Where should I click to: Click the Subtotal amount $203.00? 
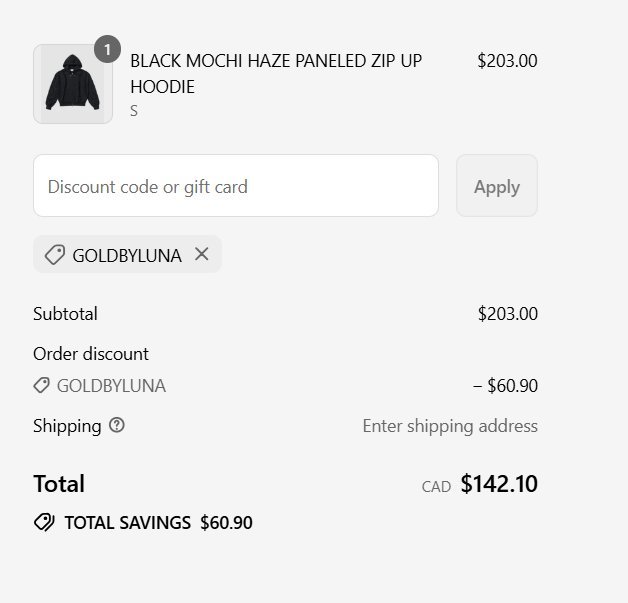pyautogui.click(x=507, y=314)
